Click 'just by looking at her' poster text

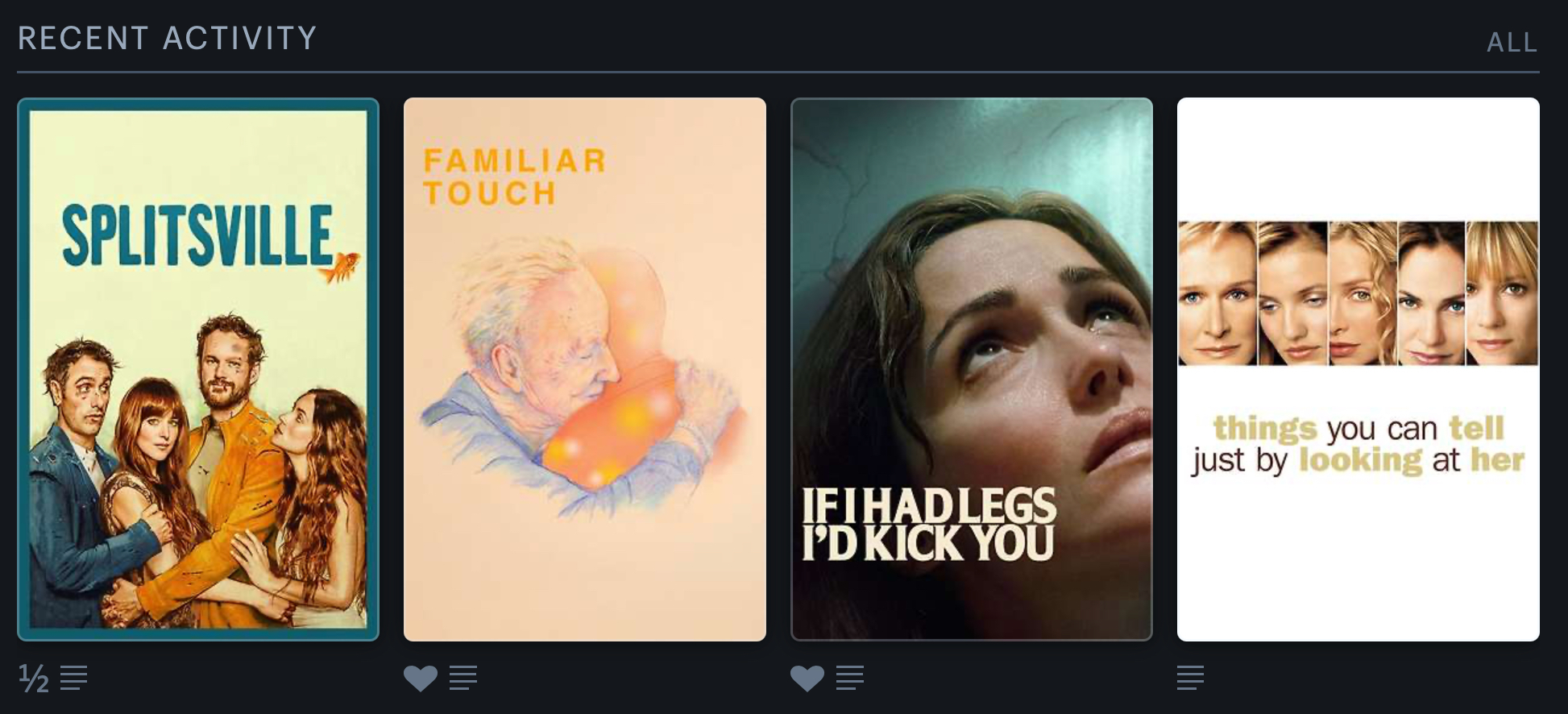(x=1359, y=460)
